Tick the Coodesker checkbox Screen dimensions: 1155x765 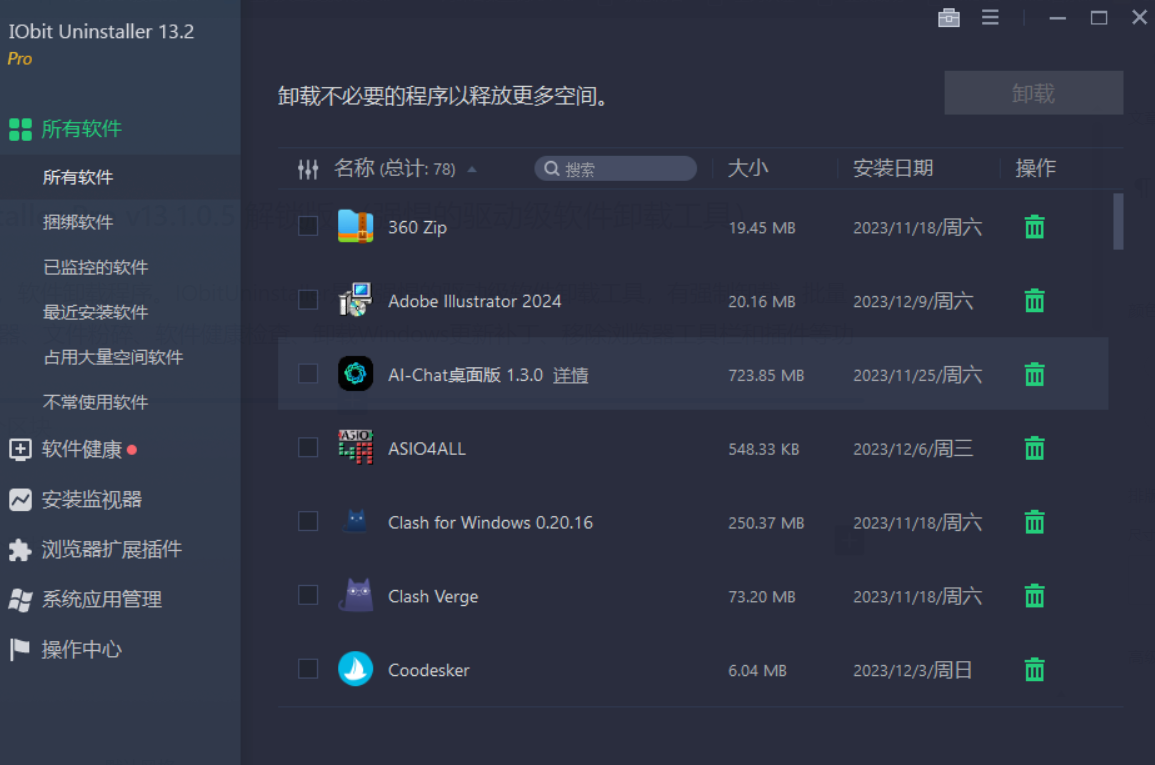pyautogui.click(x=308, y=668)
